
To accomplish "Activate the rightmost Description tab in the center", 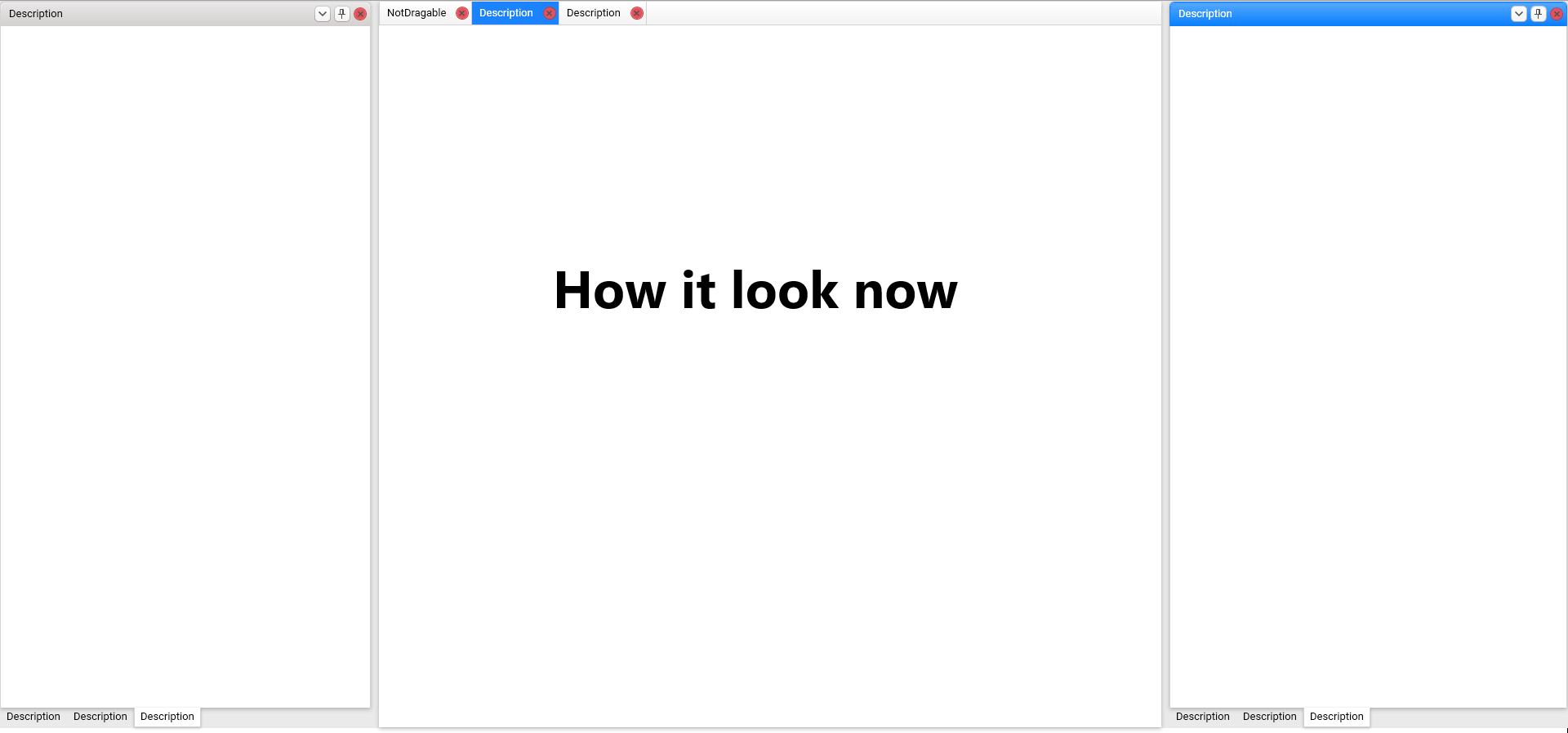I will 593,13.
